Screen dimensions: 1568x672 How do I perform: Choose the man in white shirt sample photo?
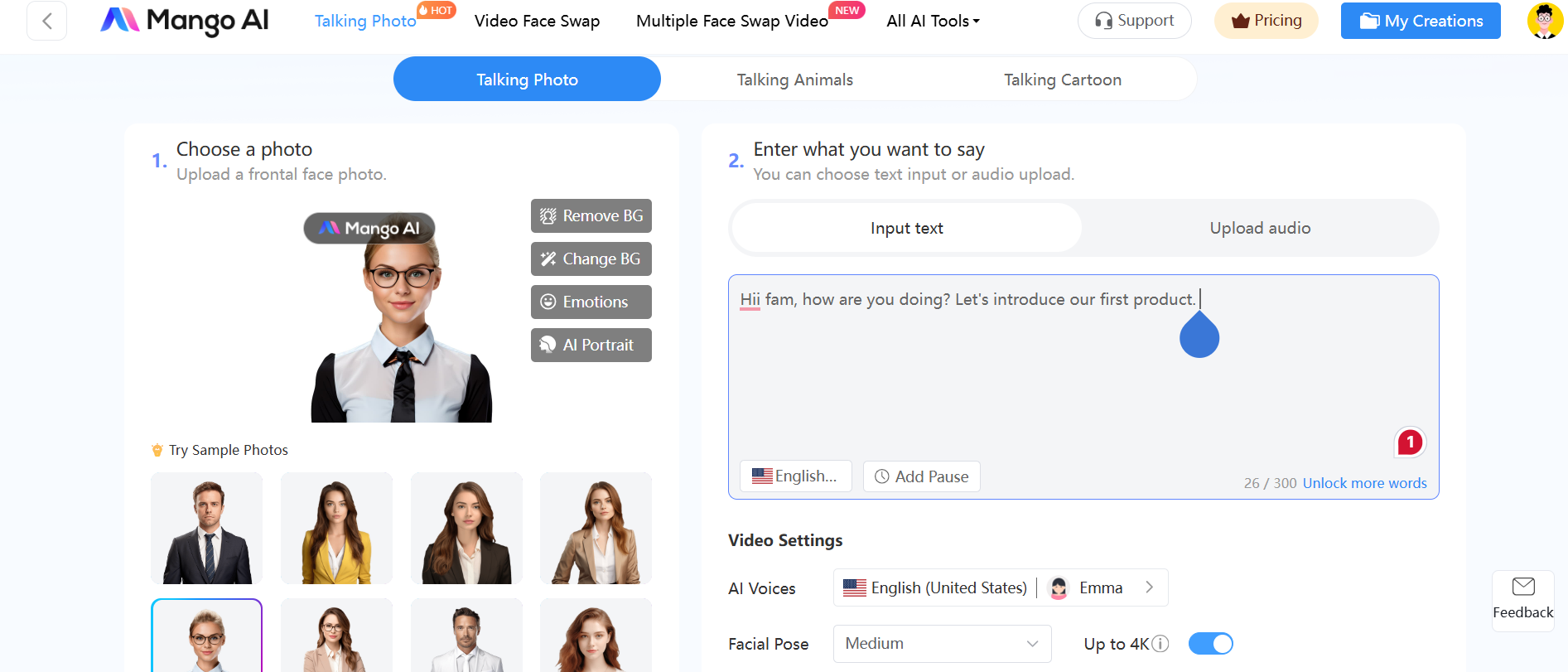[466, 636]
